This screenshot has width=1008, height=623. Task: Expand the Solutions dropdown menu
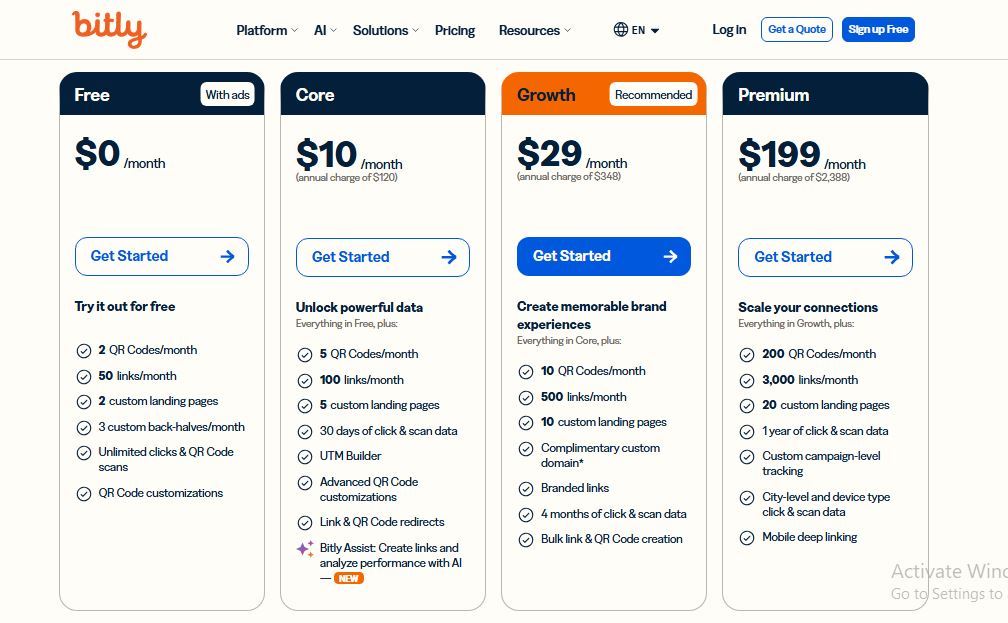[386, 30]
